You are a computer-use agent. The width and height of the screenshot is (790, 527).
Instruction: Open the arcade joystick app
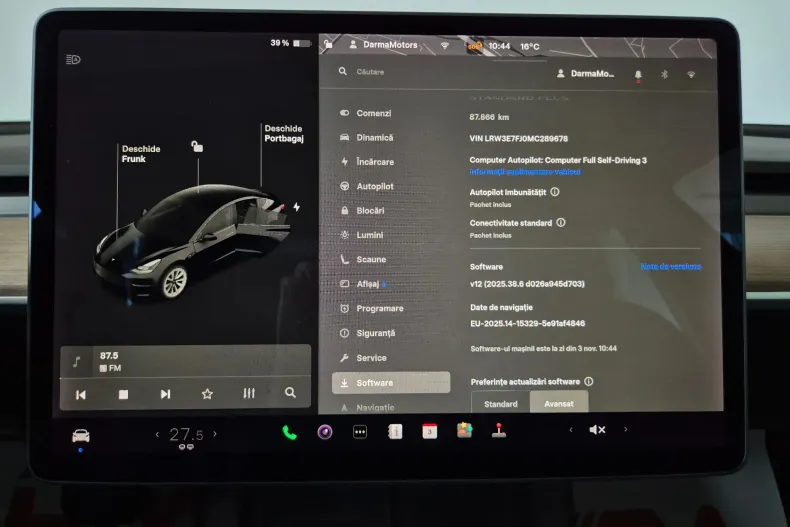(x=499, y=430)
